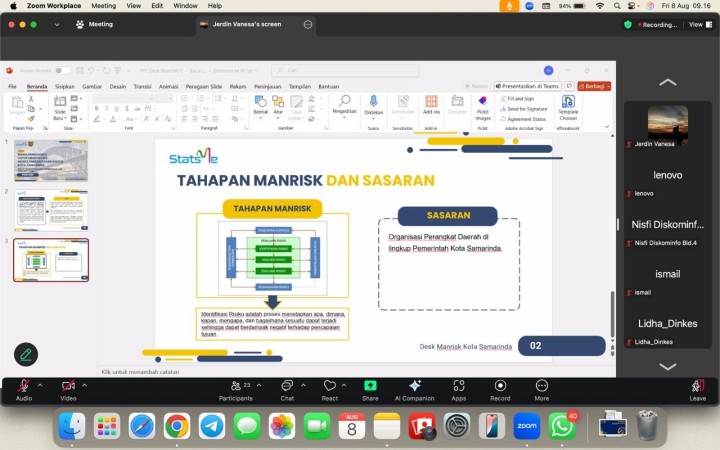The height and width of the screenshot is (450, 720).
Task: Click the Record icon
Action: click(x=500, y=386)
